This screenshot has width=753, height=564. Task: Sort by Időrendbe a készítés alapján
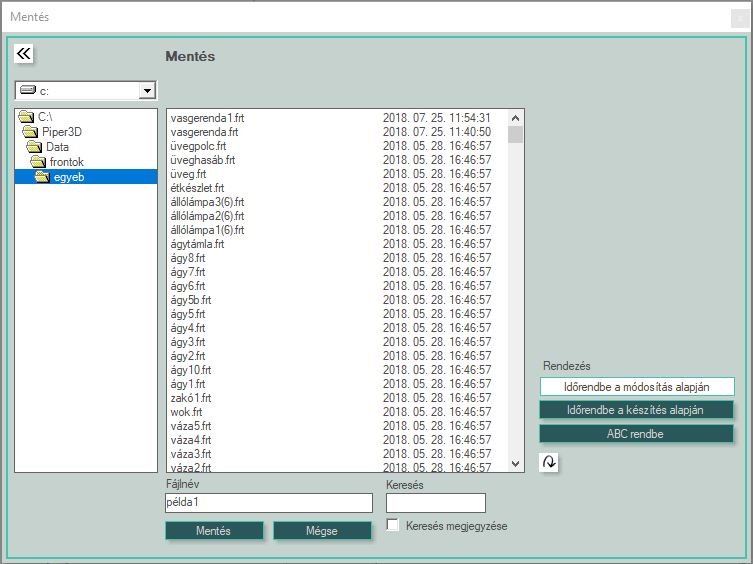point(636,410)
